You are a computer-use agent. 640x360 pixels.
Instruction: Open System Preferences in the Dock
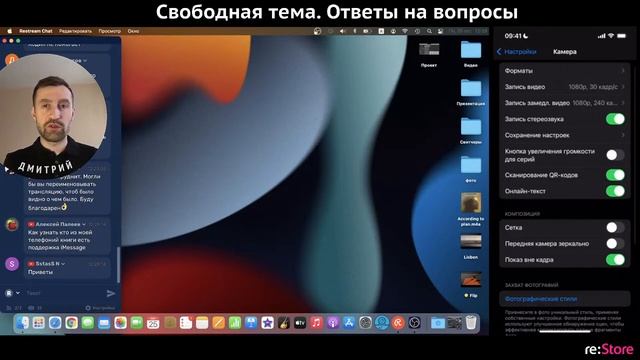(365, 323)
